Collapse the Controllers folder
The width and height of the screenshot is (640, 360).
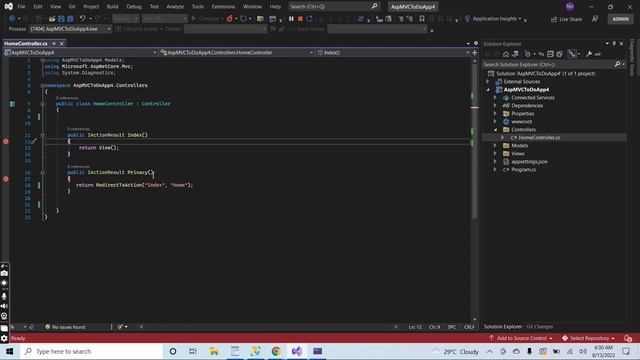pyautogui.click(x=495, y=130)
